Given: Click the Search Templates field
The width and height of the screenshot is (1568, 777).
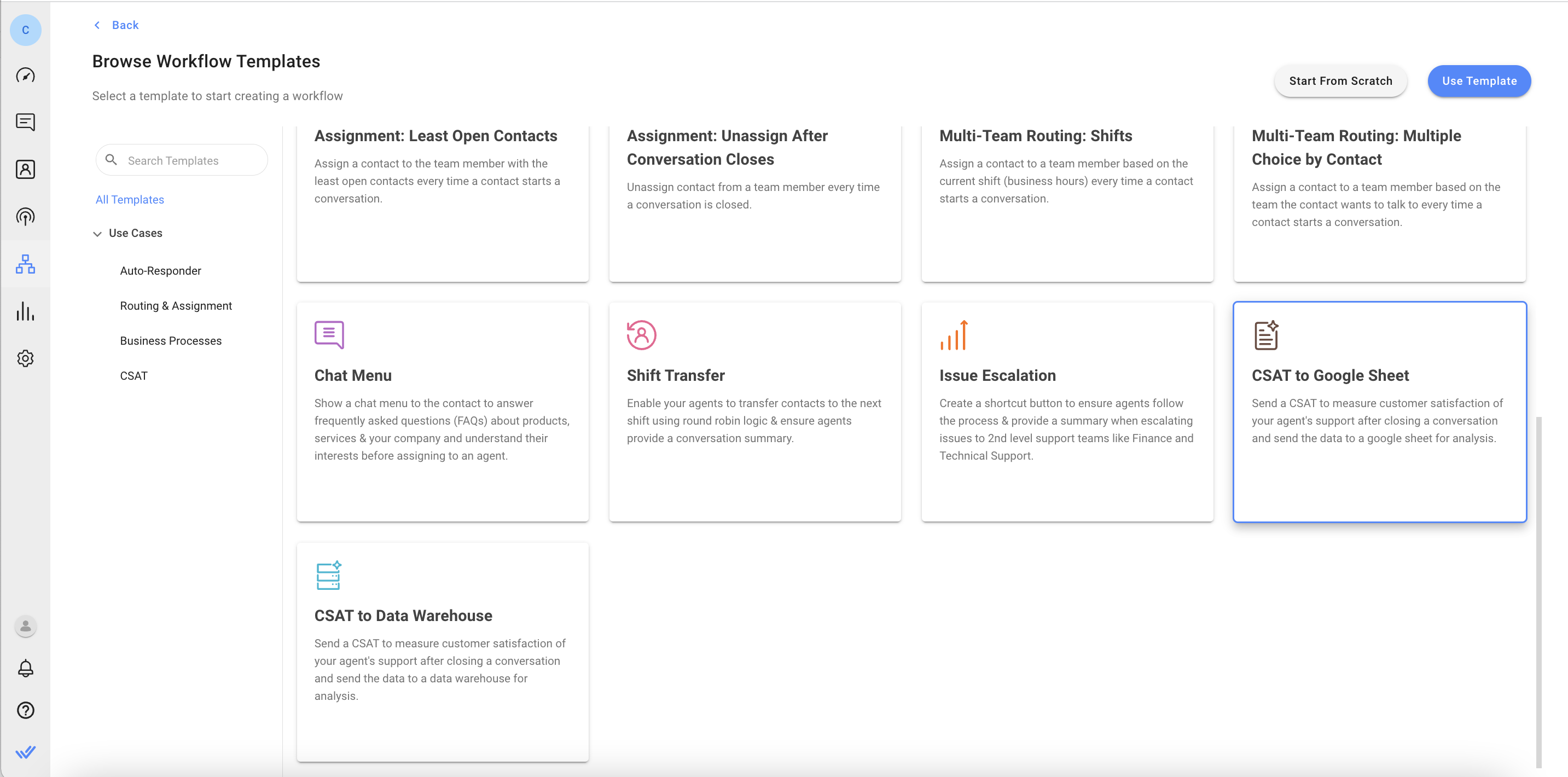Looking at the screenshot, I should [189, 161].
